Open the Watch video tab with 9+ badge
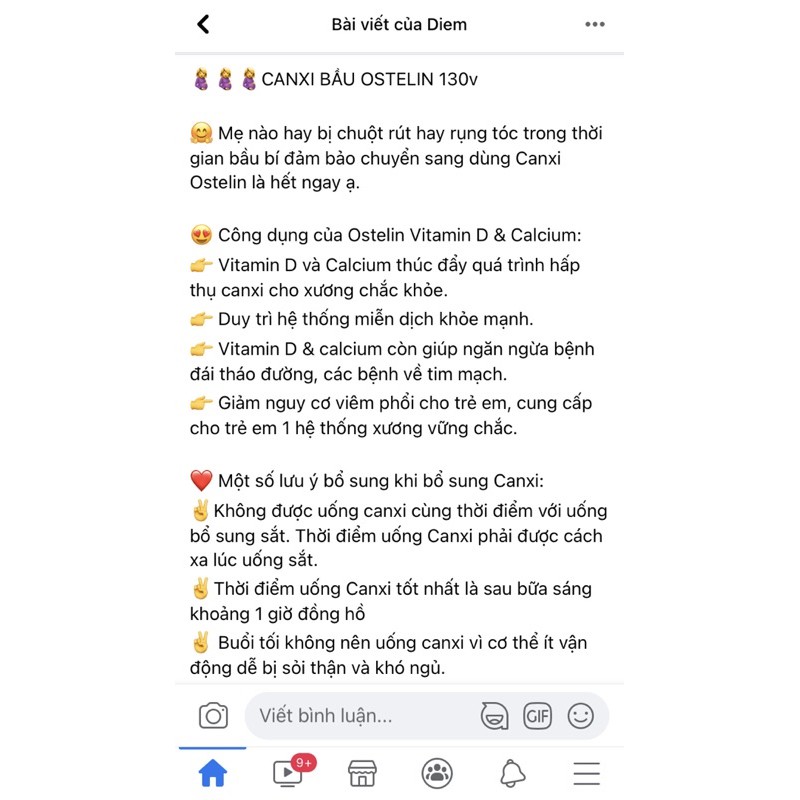Screen dimensions: 800x800 point(288,772)
